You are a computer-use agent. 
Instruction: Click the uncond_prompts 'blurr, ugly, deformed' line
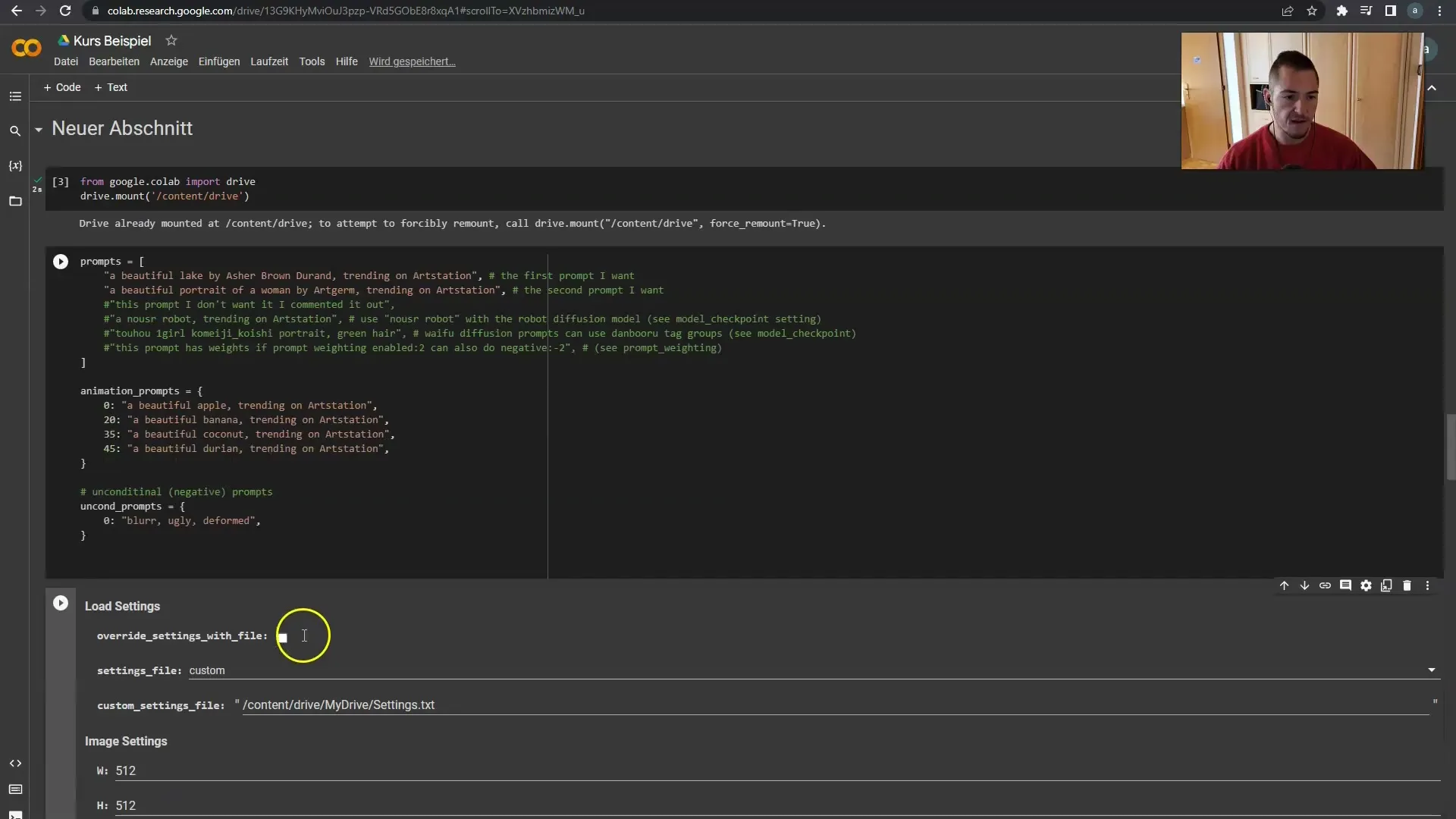point(182,521)
